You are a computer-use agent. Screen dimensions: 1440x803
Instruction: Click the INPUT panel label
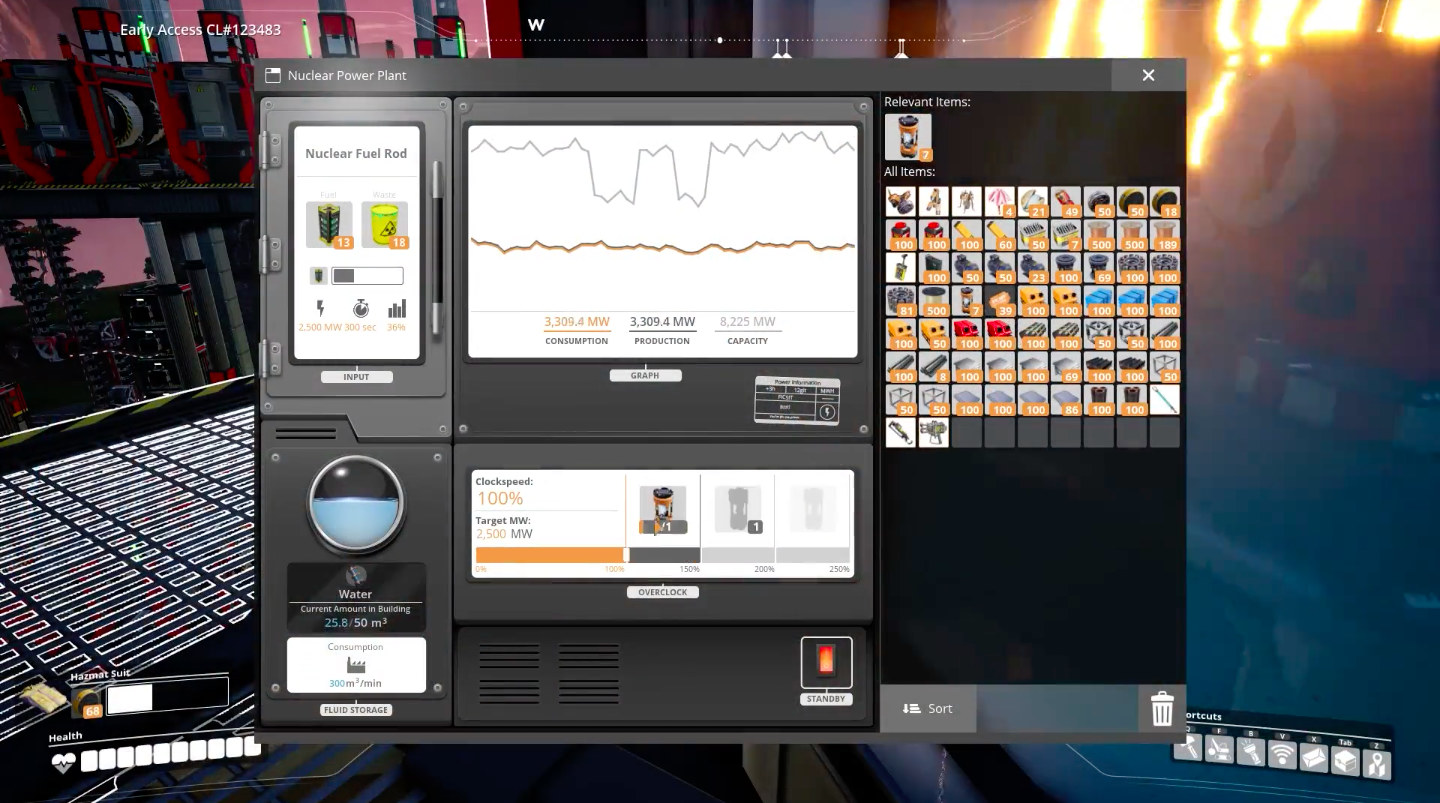click(356, 377)
